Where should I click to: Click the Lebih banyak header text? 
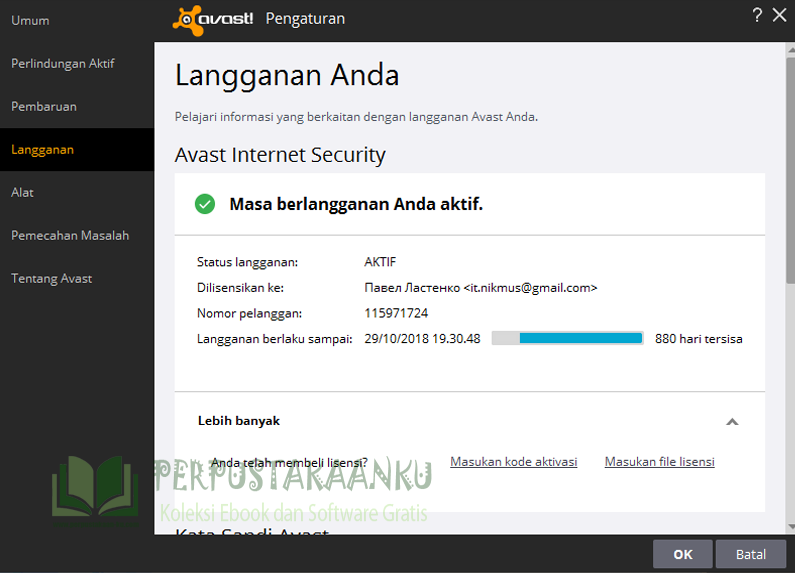(x=239, y=421)
